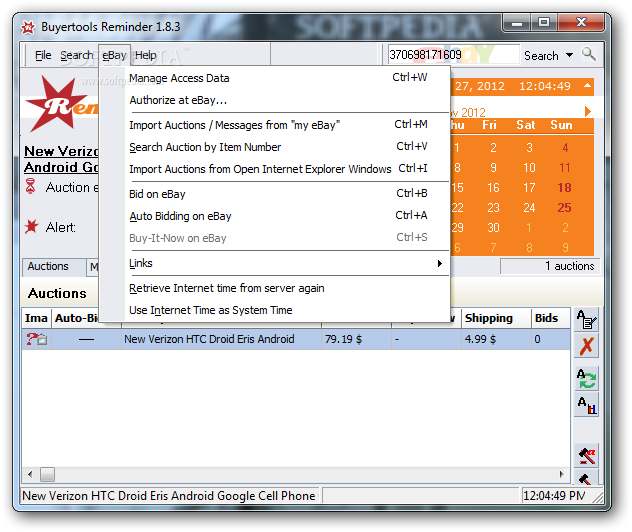Click the status bar time 12:04:49 PM
Image resolution: width=632 pixels, height=532 pixels.
coord(555,496)
